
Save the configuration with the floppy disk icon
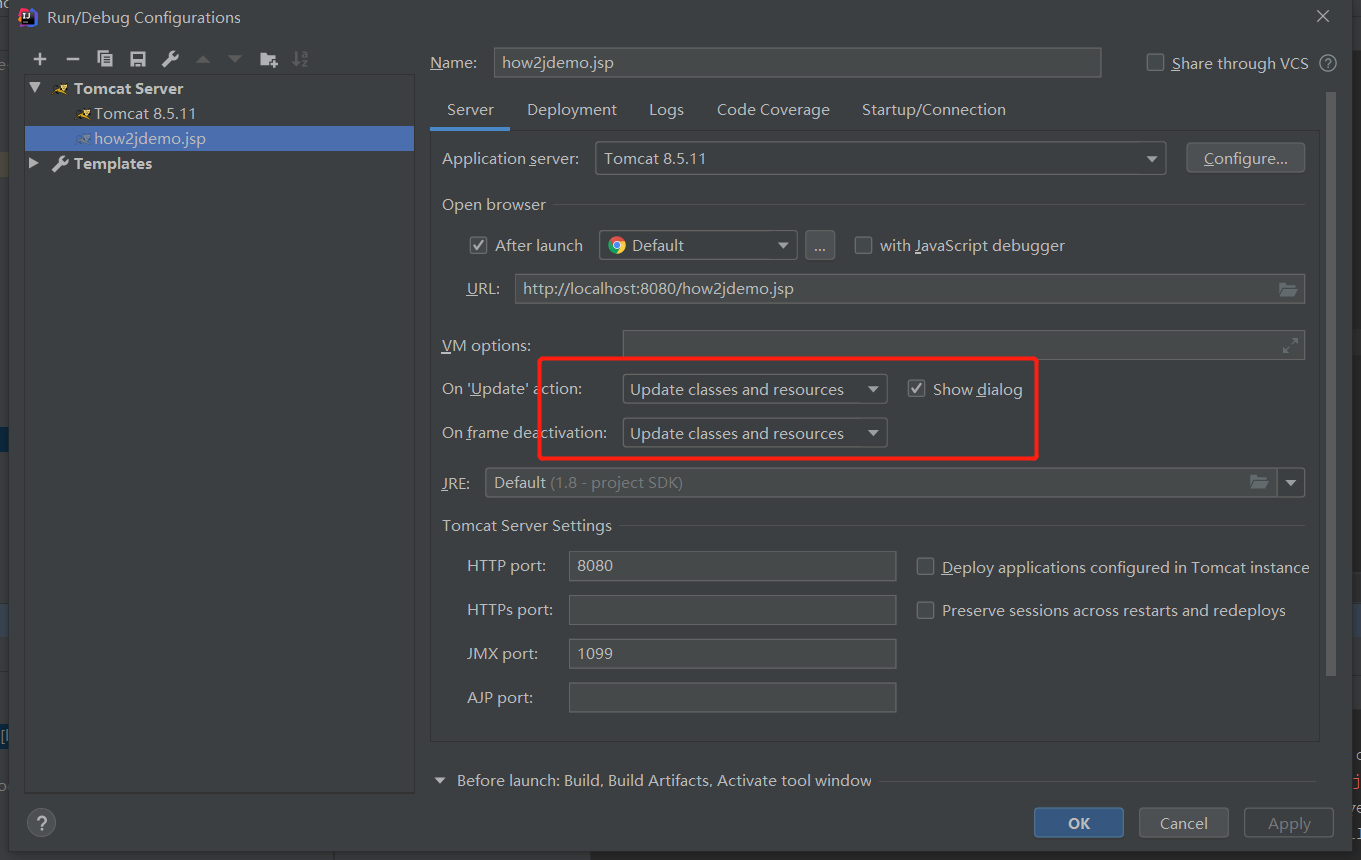(138, 59)
